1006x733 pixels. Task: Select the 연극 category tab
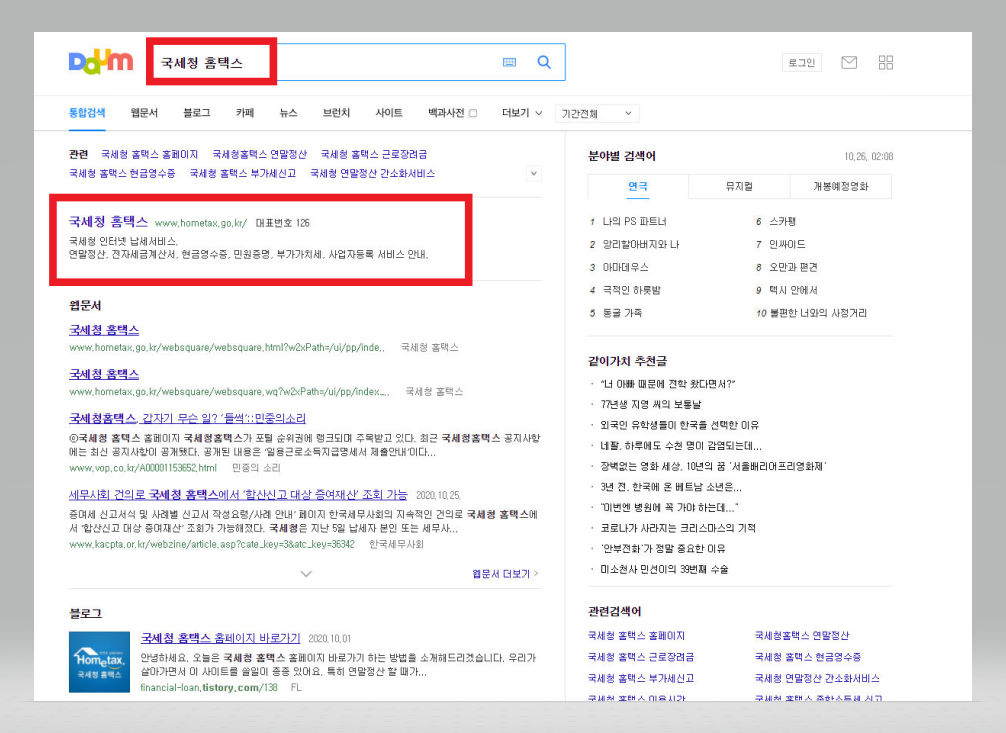[x=638, y=186]
